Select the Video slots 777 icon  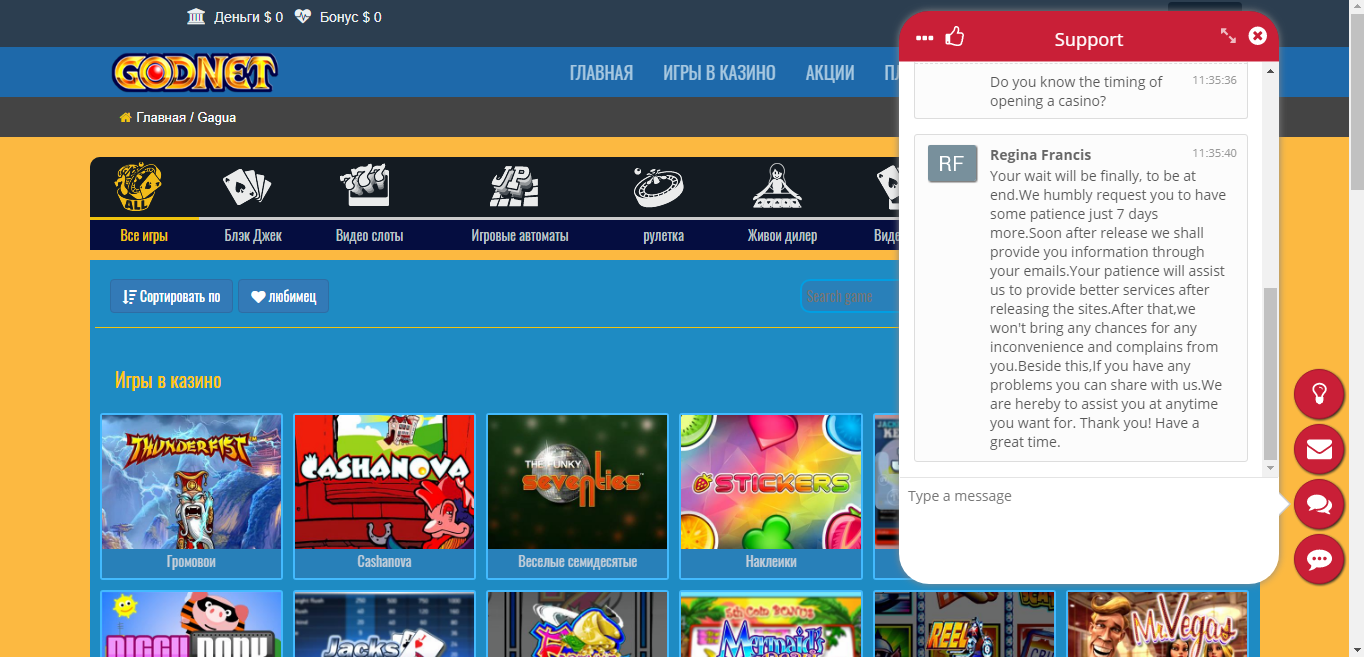tap(364, 187)
